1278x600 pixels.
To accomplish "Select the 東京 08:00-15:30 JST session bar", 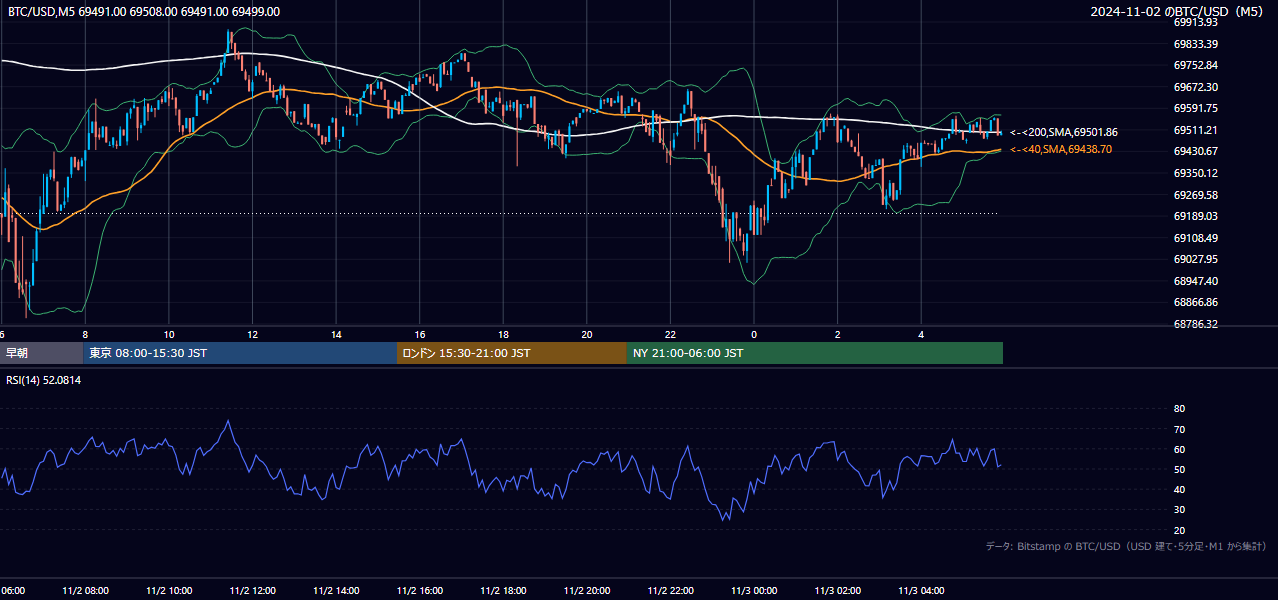I will (x=240, y=353).
